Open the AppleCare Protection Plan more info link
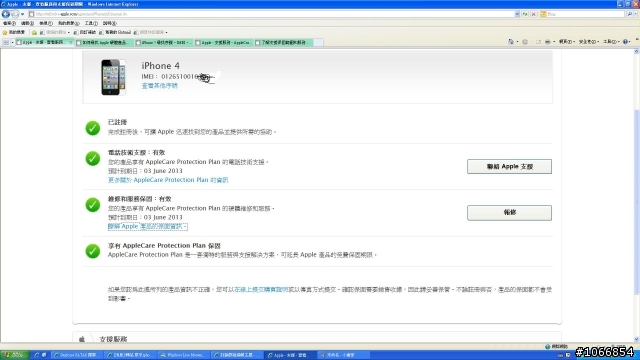Image resolution: width=640 pixels, height=360 pixels. pos(168,180)
